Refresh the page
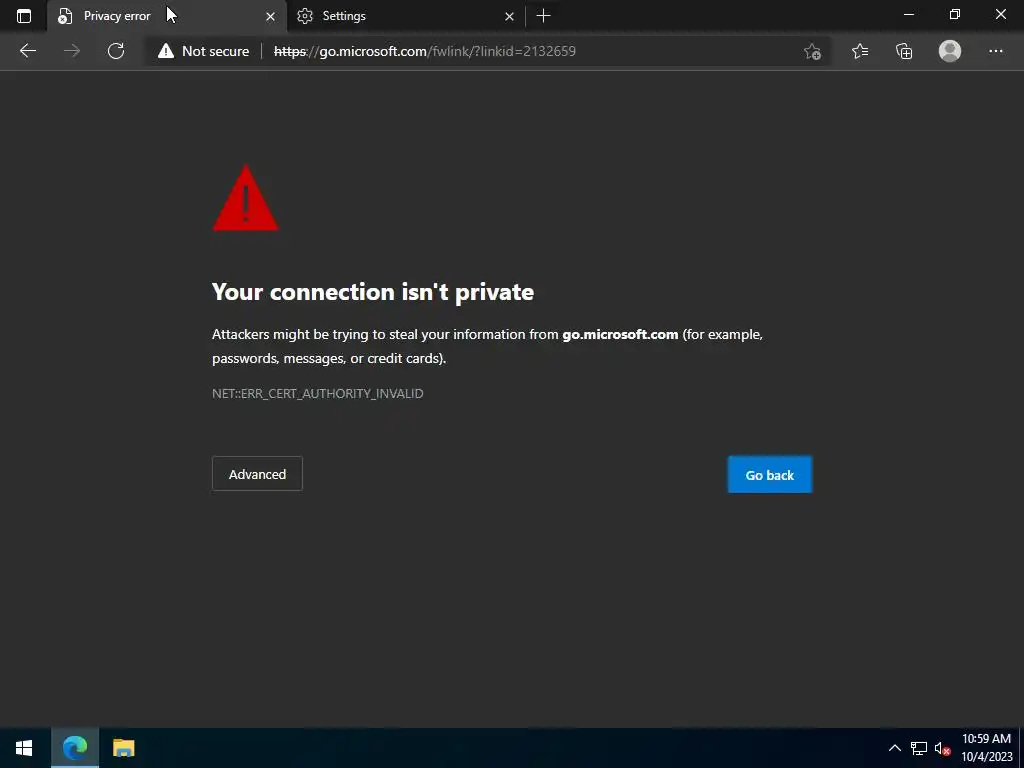 (116, 51)
